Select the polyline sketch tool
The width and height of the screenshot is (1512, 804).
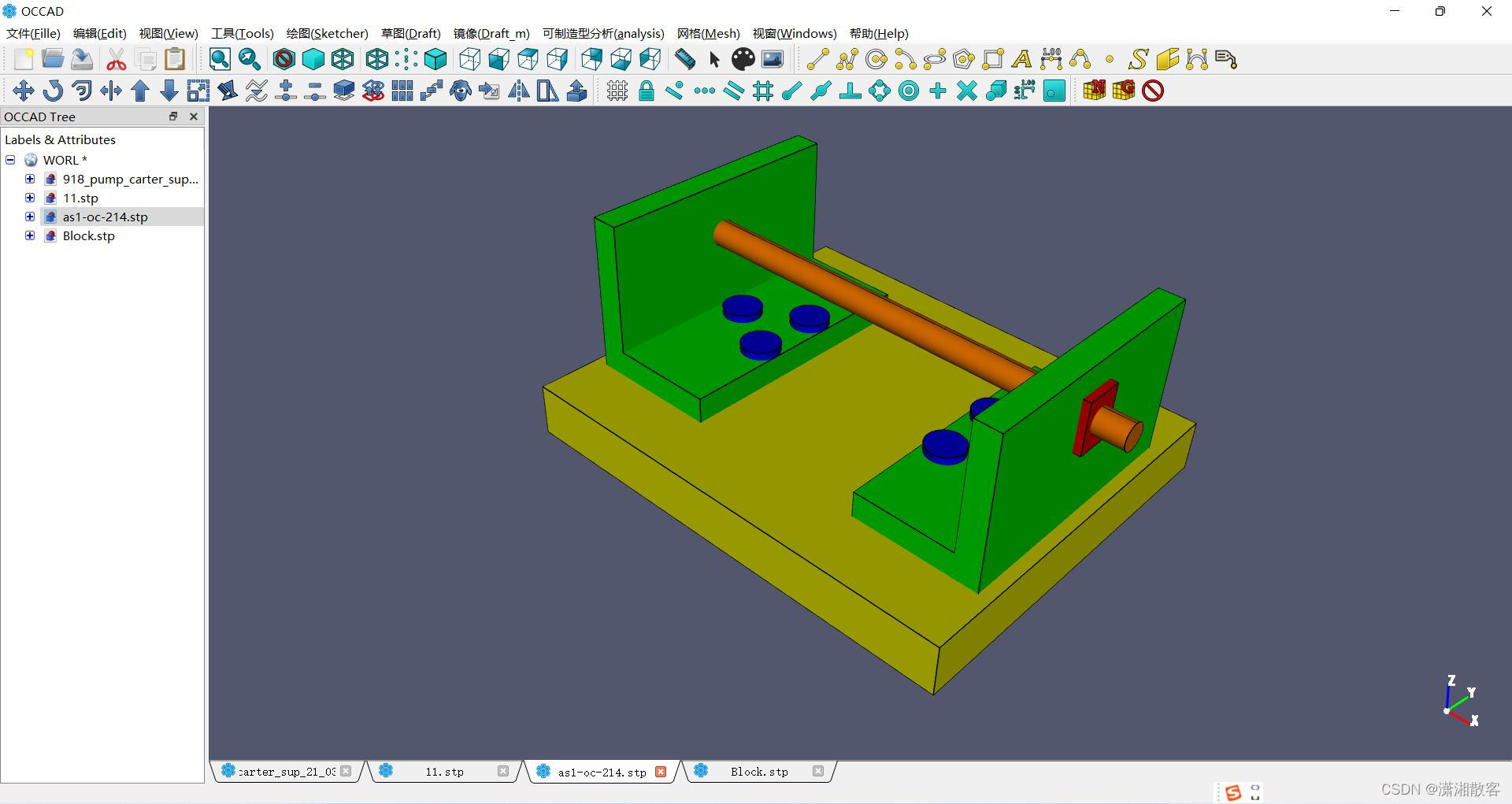point(847,59)
